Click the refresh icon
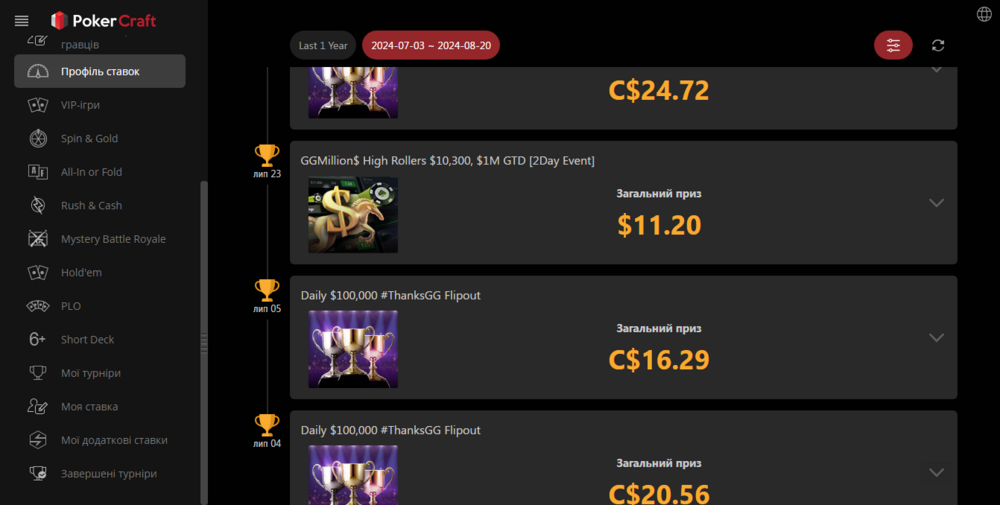 point(938,45)
